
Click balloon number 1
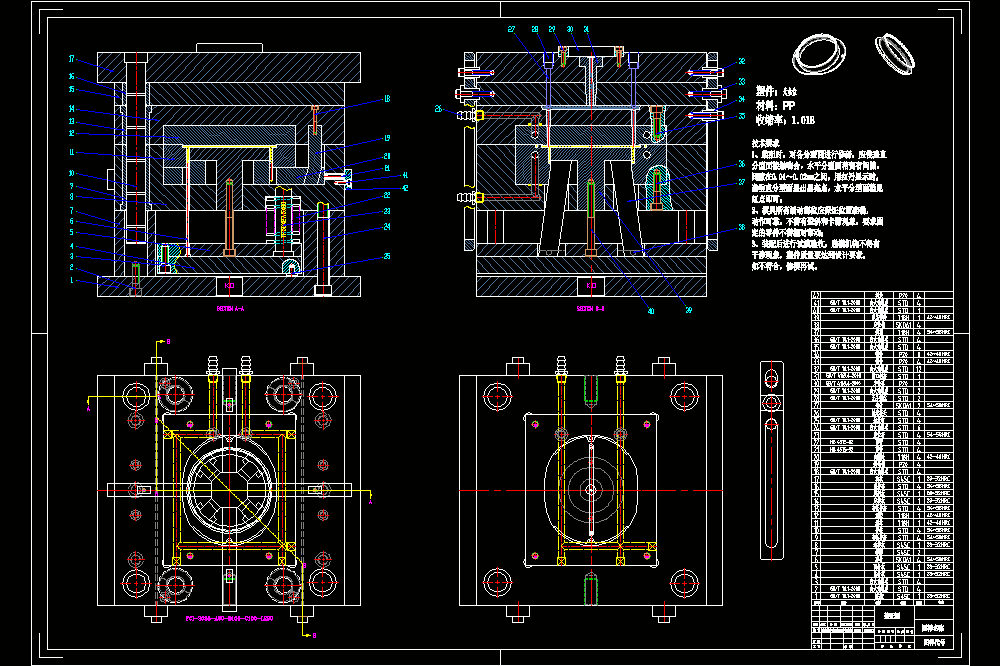tap(72, 280)
